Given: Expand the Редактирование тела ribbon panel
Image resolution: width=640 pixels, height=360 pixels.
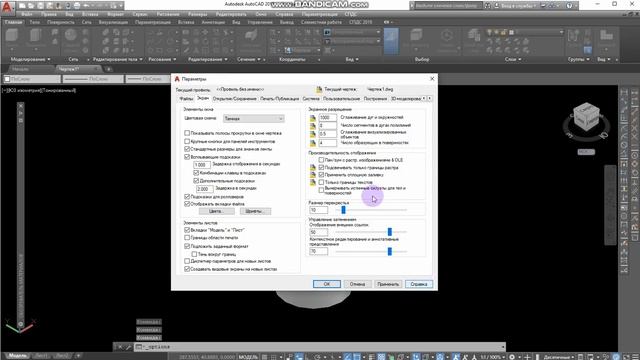Looking at the screenshot, I should coord(117,59).
